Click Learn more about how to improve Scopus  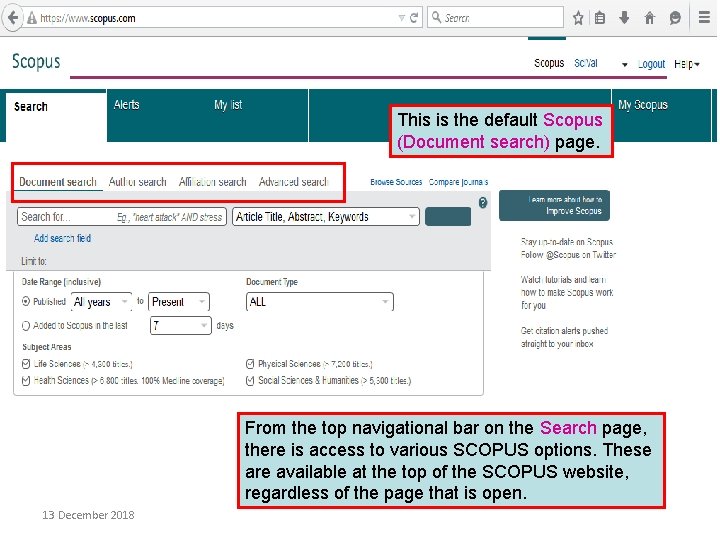pyautogui.click(x=554, y=205)
